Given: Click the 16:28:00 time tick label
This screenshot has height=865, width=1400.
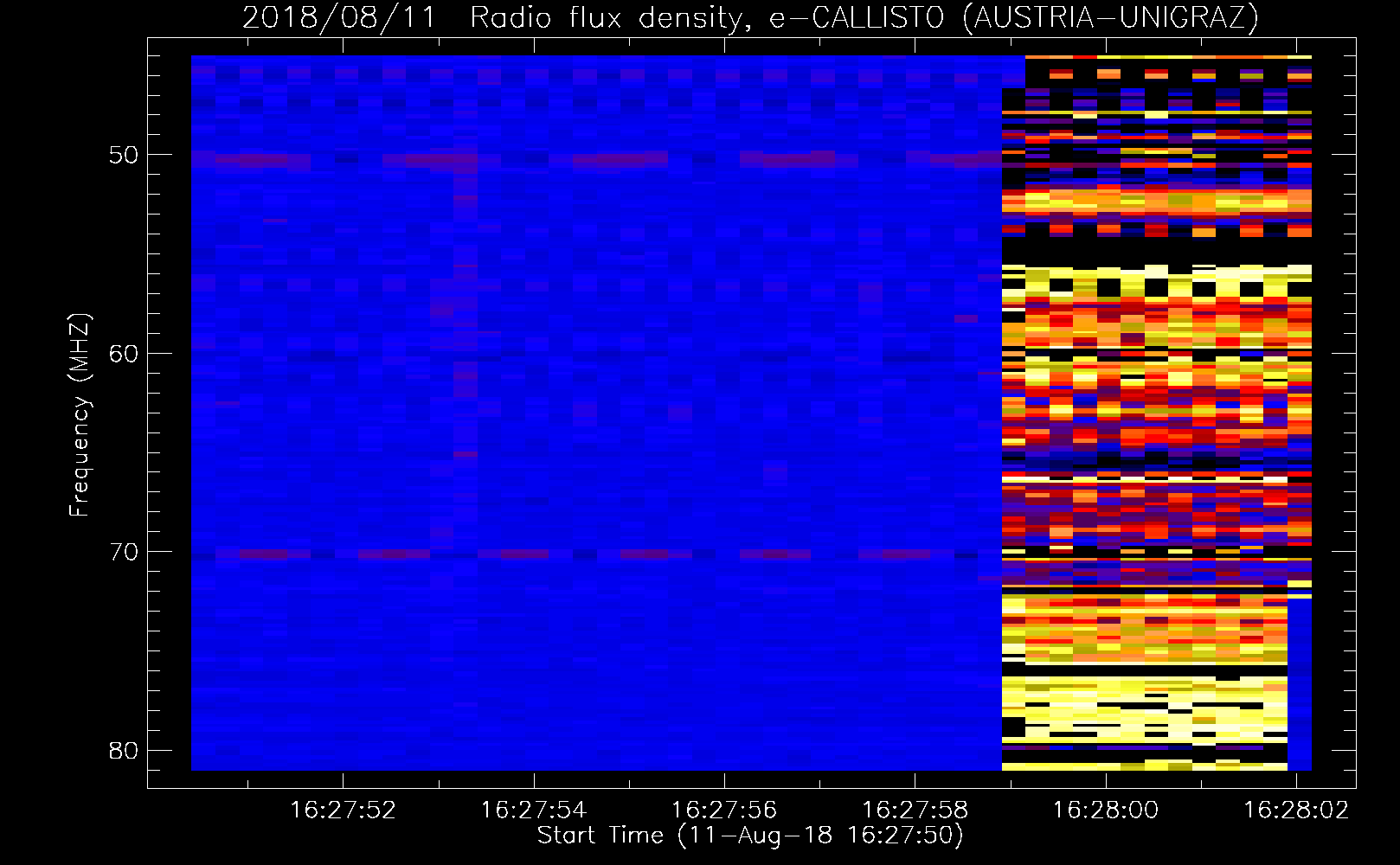Looking at the screenshot, I should [1106, 811].
